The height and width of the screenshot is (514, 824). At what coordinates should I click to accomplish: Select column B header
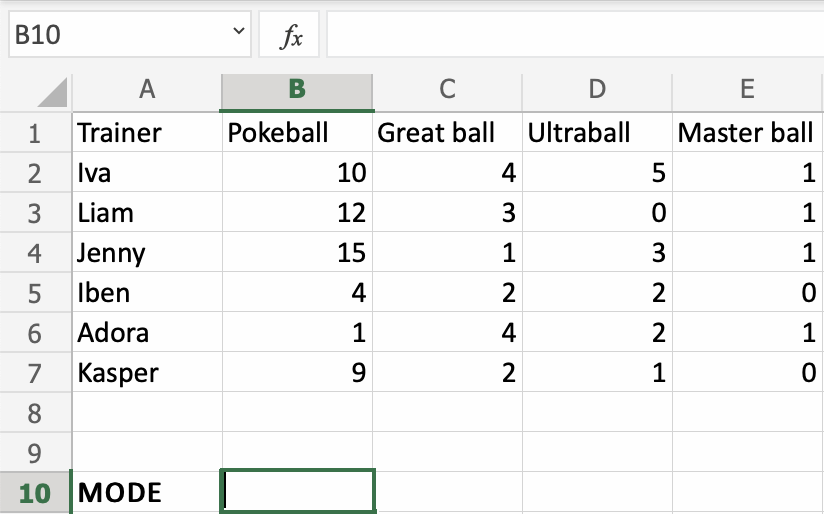(x=297, y=90)
